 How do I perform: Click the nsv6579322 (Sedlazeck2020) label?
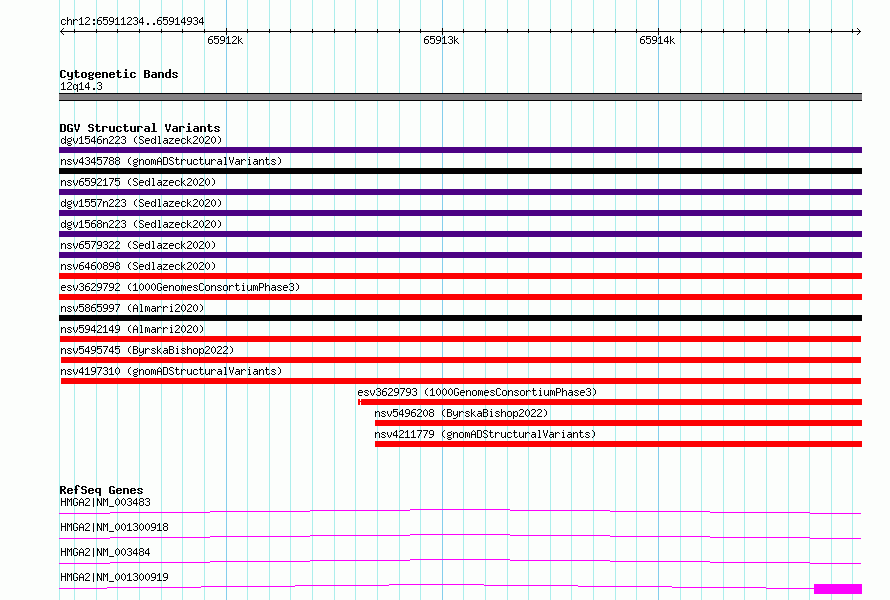pos(138,245)
